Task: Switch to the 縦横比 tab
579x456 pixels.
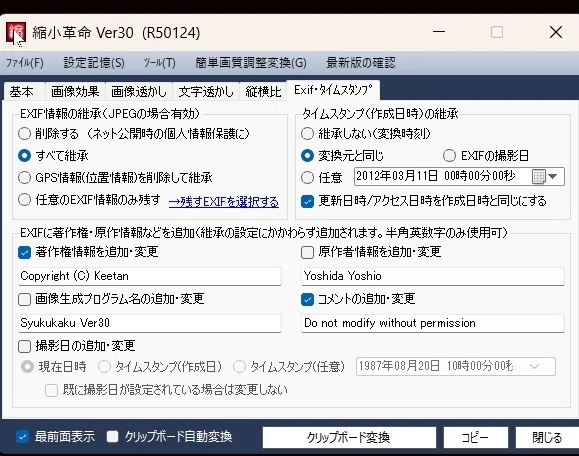Action: pos(263,91)
